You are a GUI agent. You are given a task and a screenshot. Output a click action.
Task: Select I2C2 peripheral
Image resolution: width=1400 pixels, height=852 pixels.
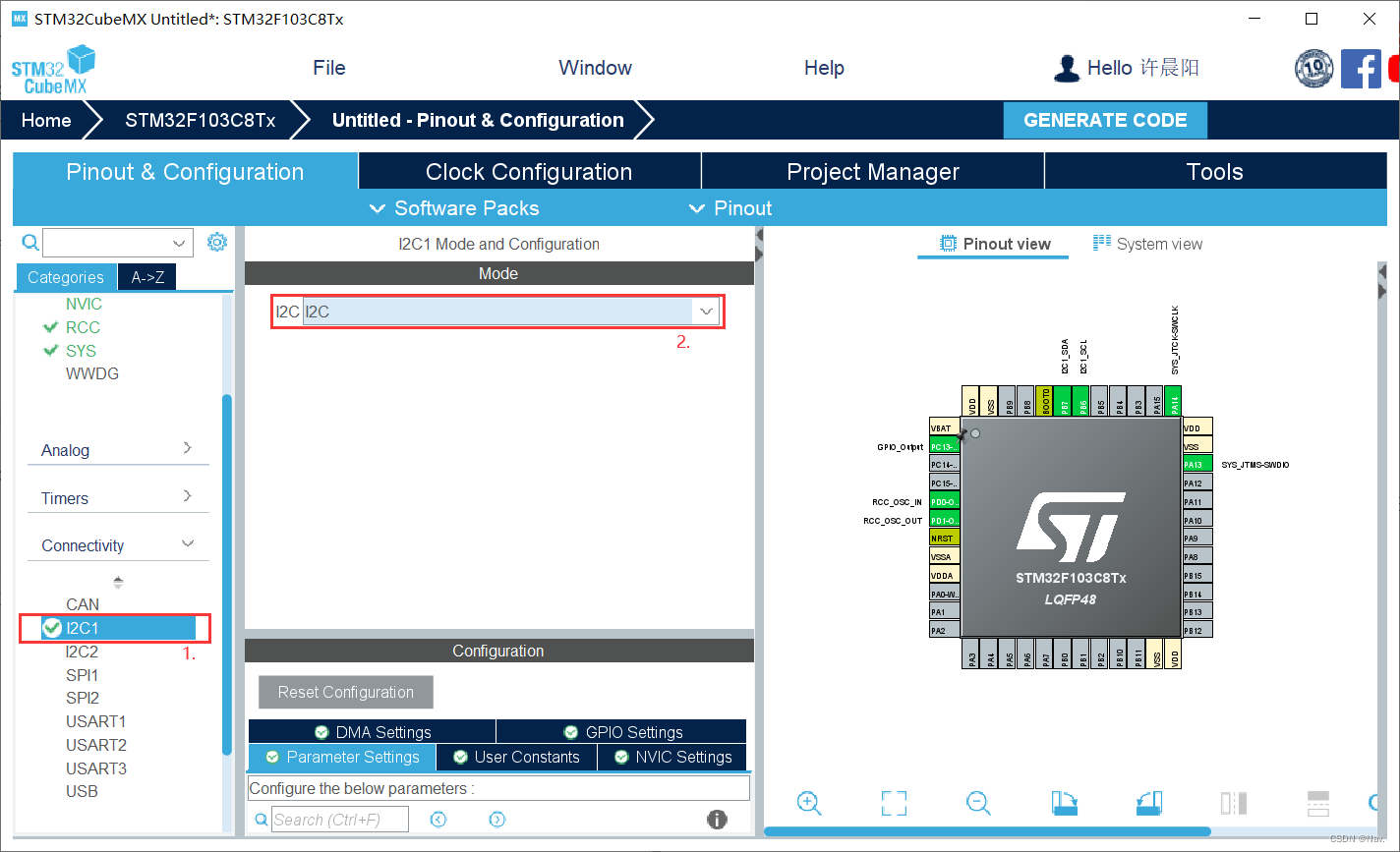click(x=82, y=651)
